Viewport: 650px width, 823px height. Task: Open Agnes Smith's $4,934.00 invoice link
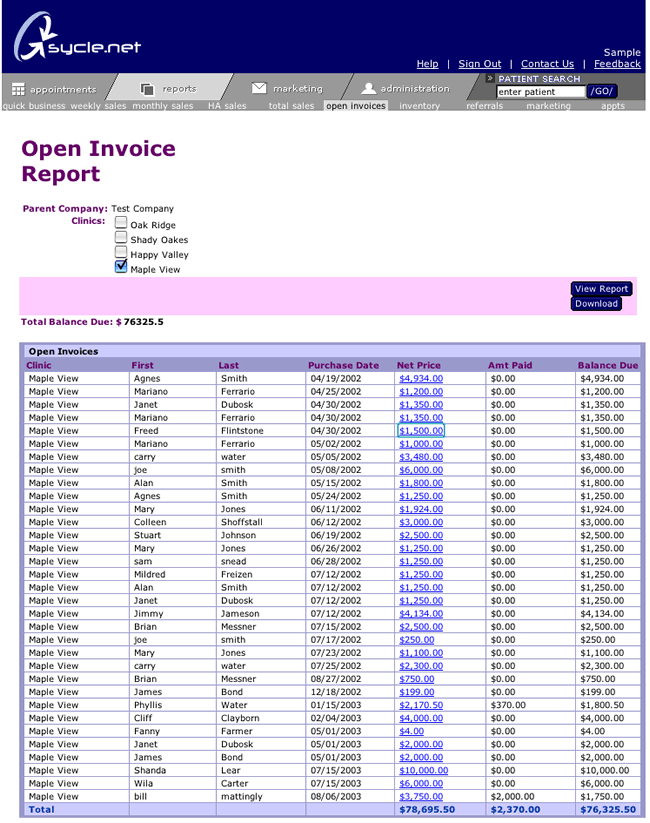(420, 379)
